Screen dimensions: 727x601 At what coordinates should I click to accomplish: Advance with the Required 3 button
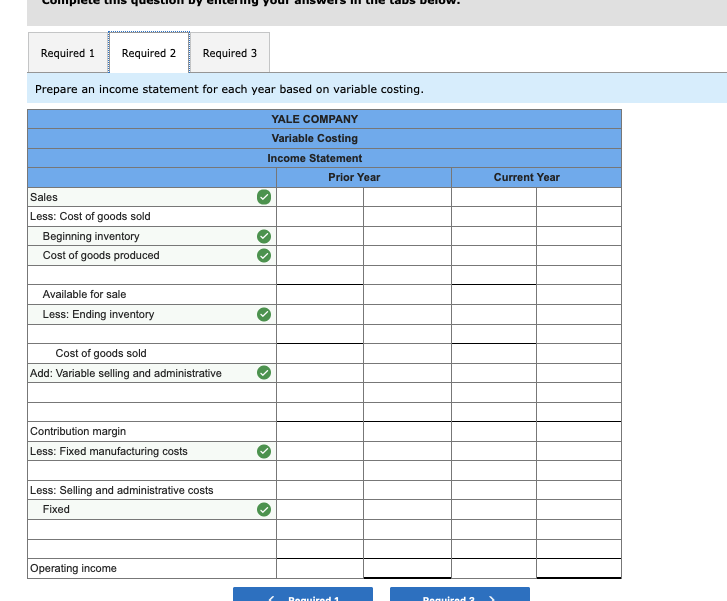460,595
